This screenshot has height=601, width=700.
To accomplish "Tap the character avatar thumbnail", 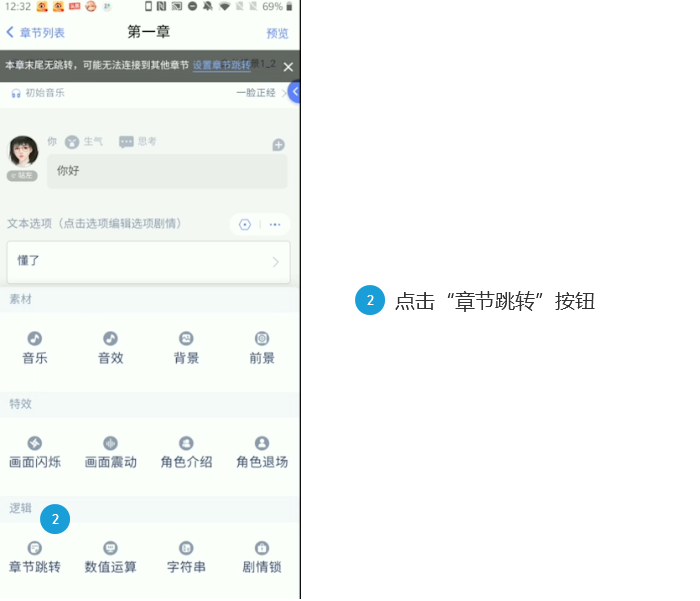I will [x=23, y=151].
